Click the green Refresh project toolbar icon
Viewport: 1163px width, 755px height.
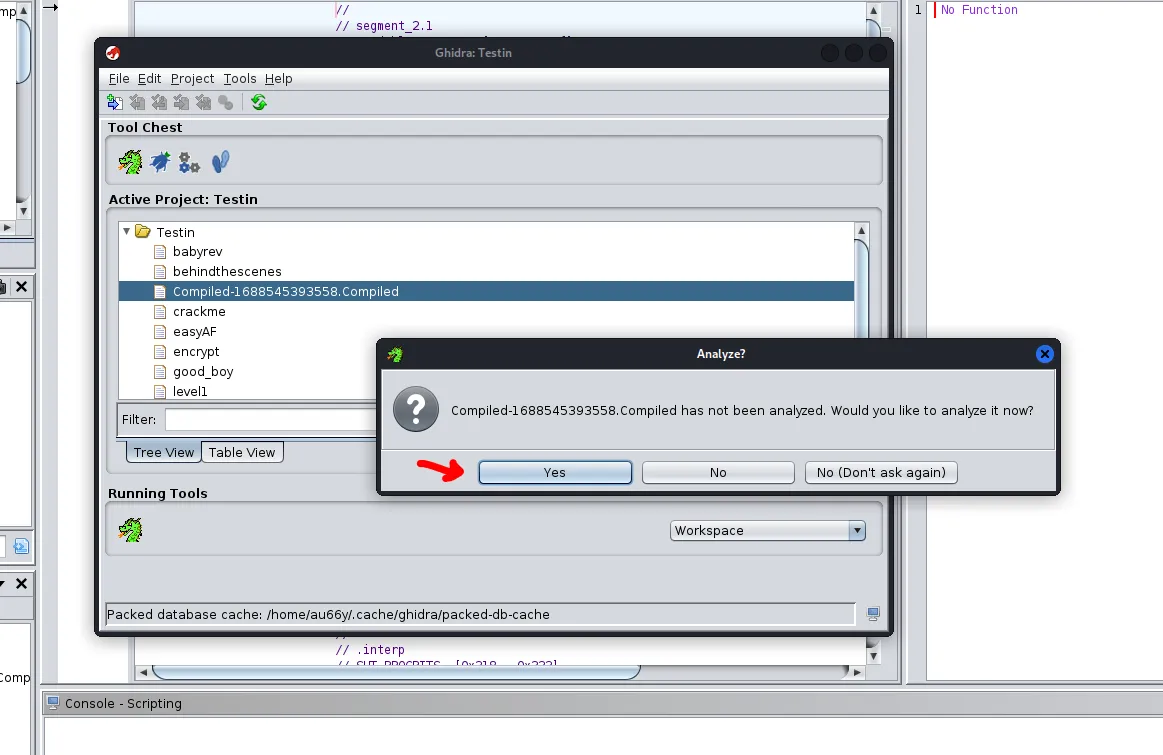coord(259,103)
